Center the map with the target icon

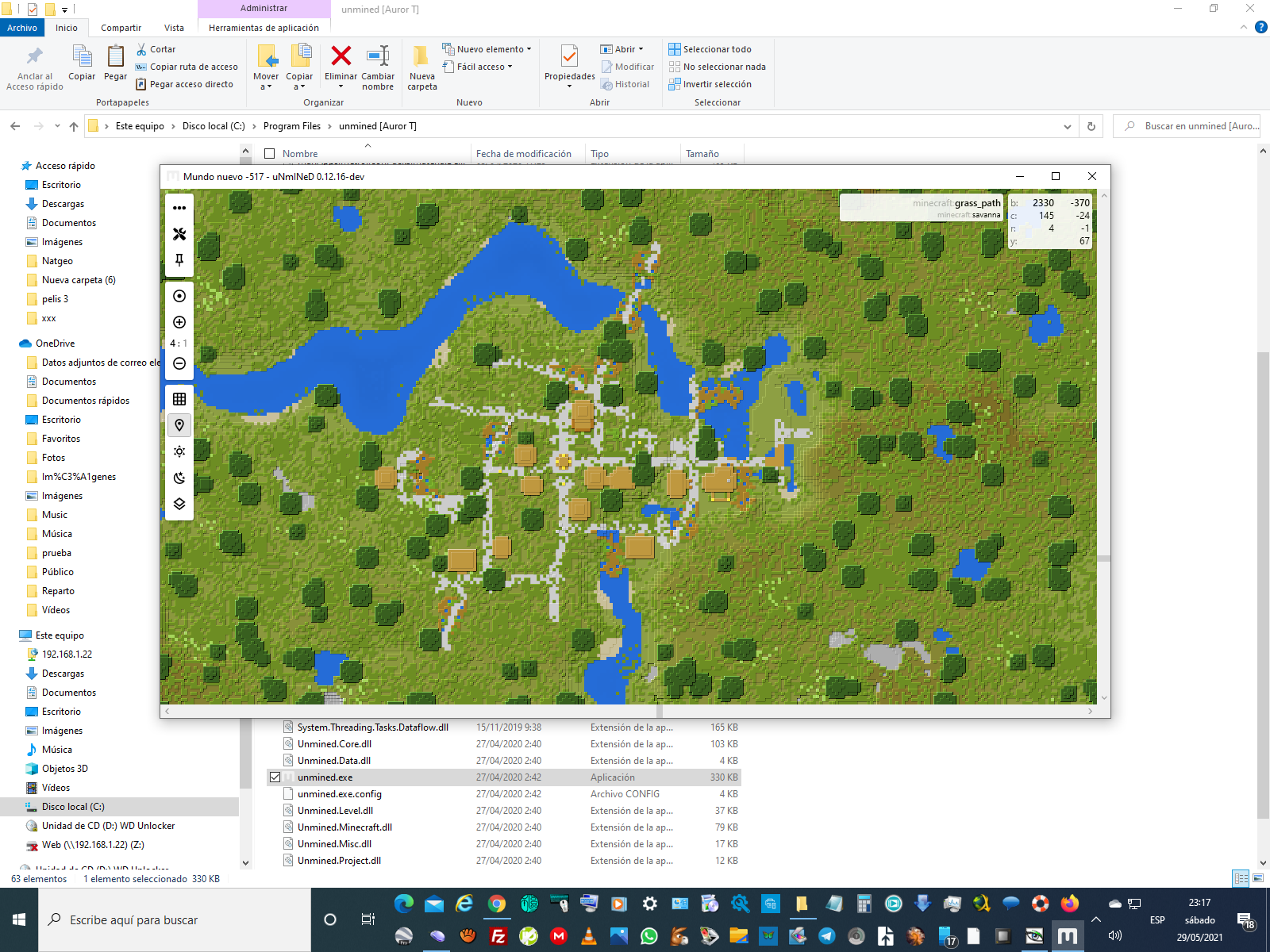click(x=179, y=296)
